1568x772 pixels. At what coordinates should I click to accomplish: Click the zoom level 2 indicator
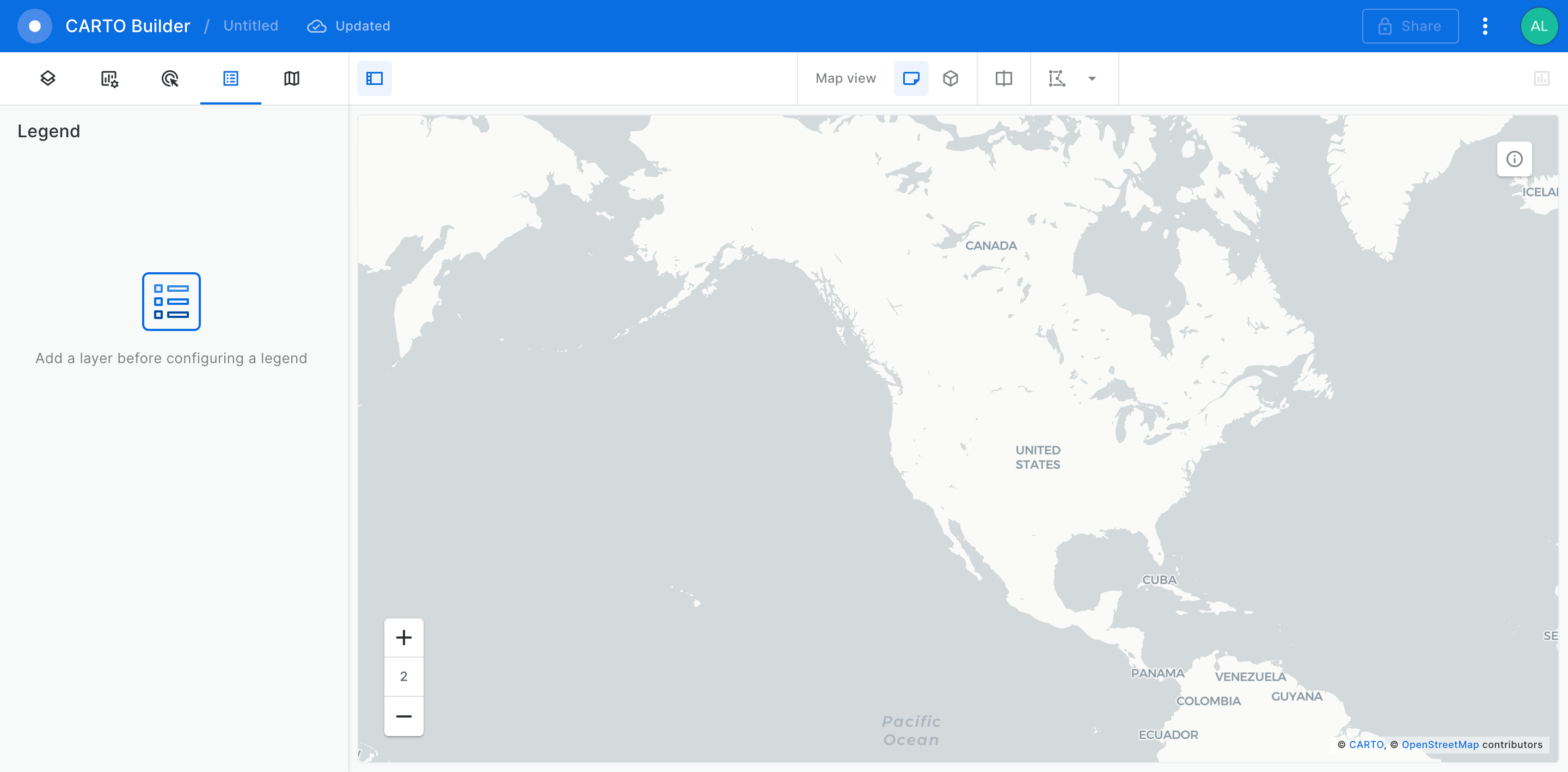tap(403, 676)
